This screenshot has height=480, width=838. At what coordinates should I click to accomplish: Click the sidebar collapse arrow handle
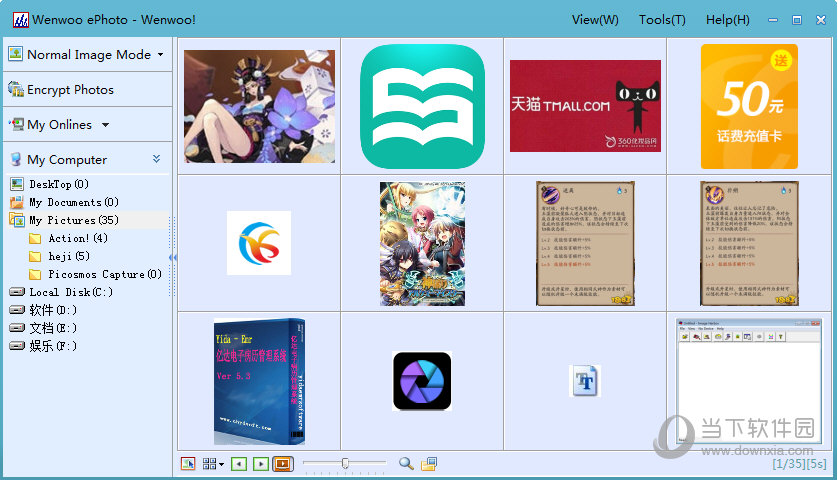[x=172, y=257]
